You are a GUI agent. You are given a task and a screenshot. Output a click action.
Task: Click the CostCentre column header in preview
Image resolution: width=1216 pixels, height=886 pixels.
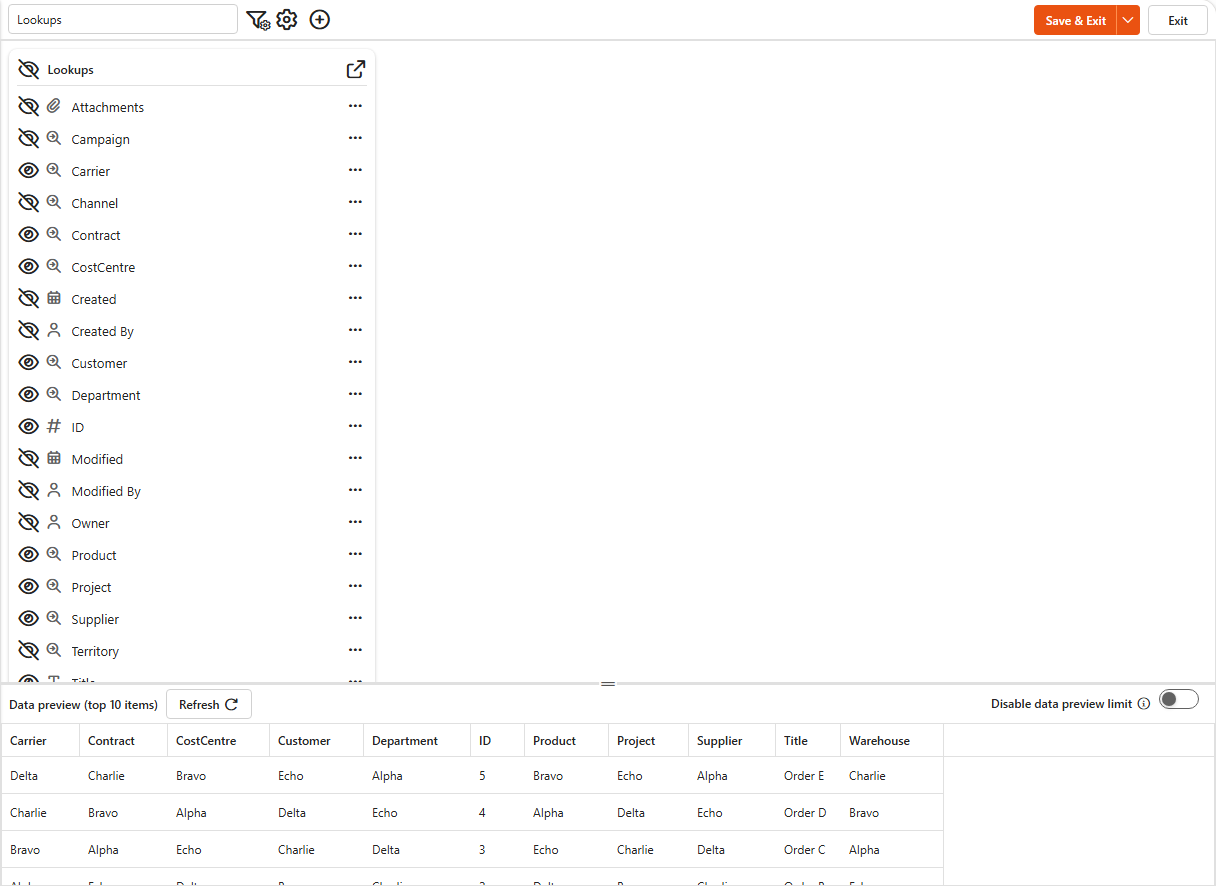point(218,741)
